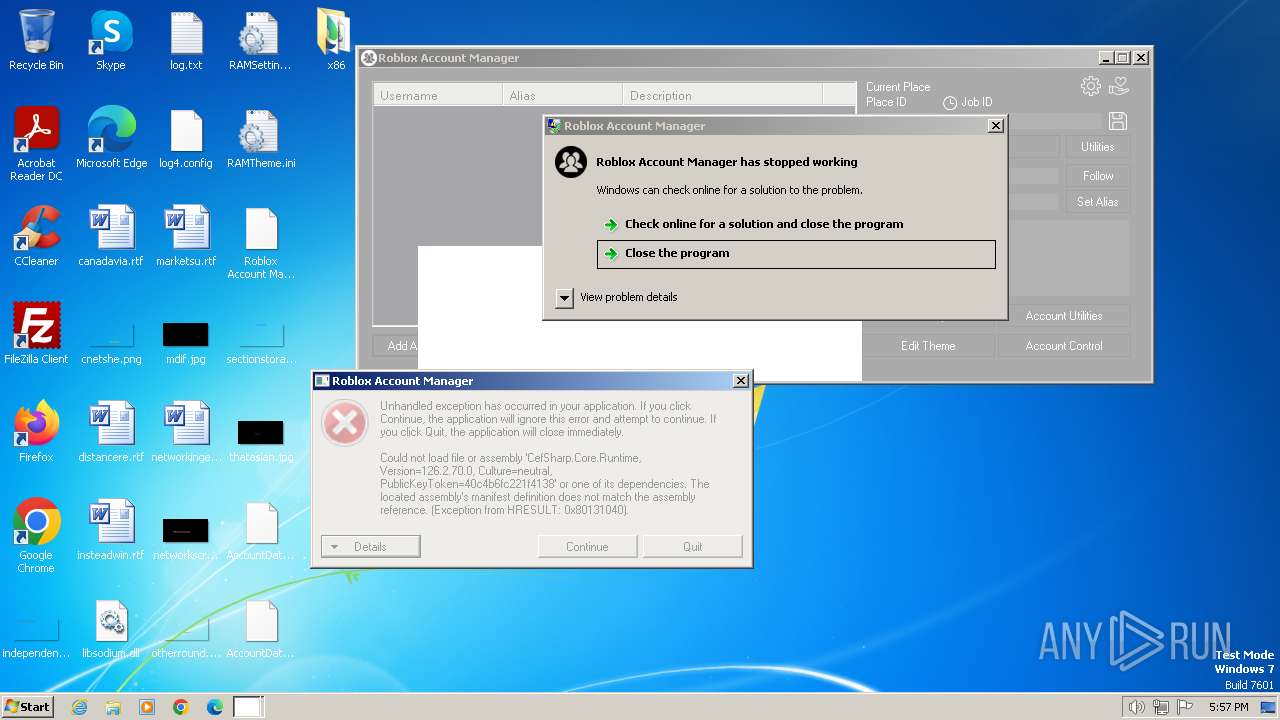Select the Google Chrome desktop shortcut
Viewport: 1280px width, 720px height.
tap(36, 535)
